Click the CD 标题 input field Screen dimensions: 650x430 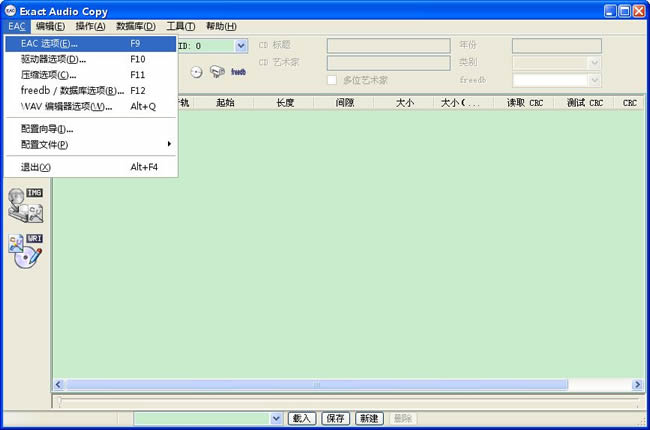tap(388, 46)
